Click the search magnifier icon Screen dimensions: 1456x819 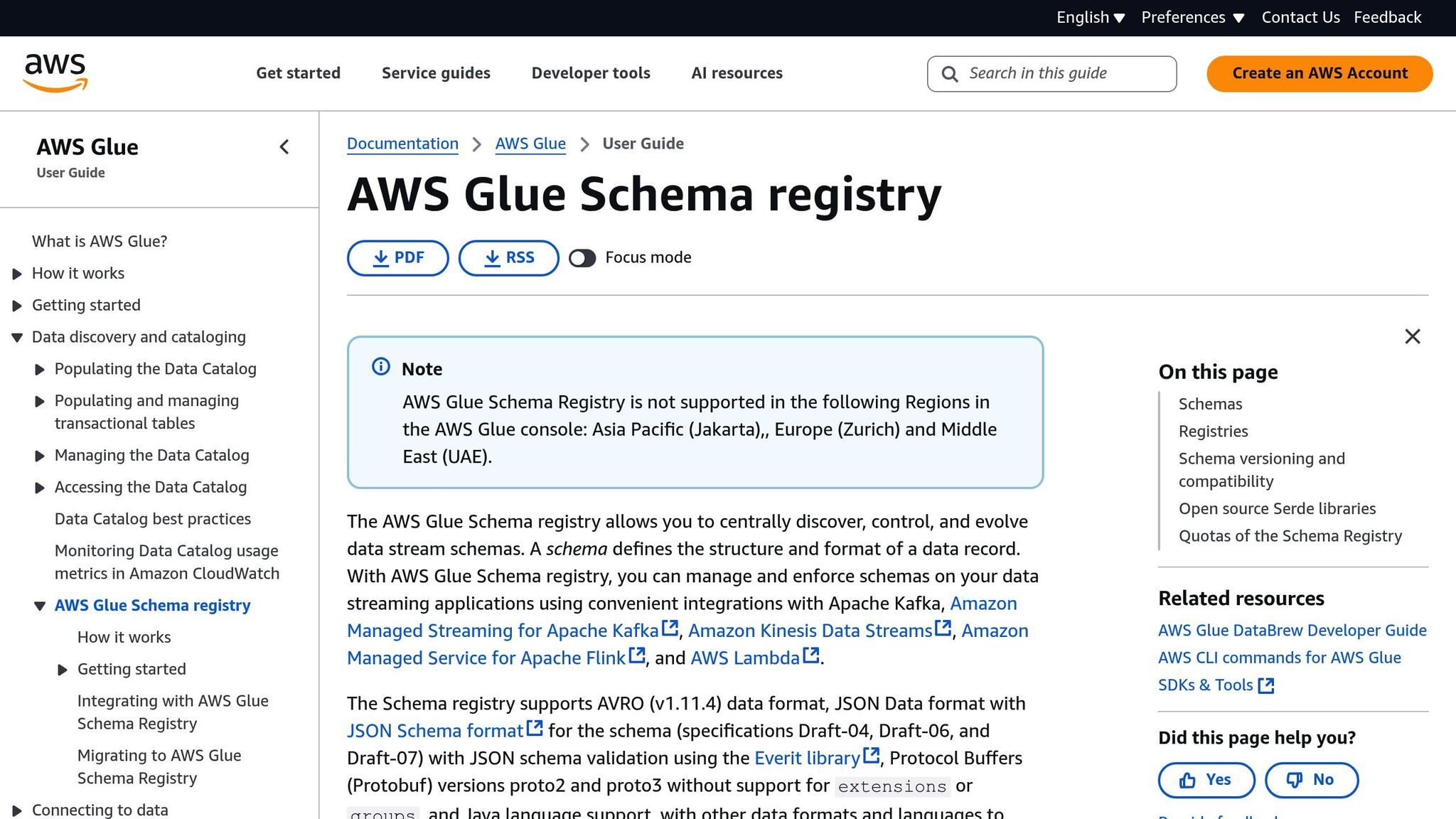(x=950, y=74)
